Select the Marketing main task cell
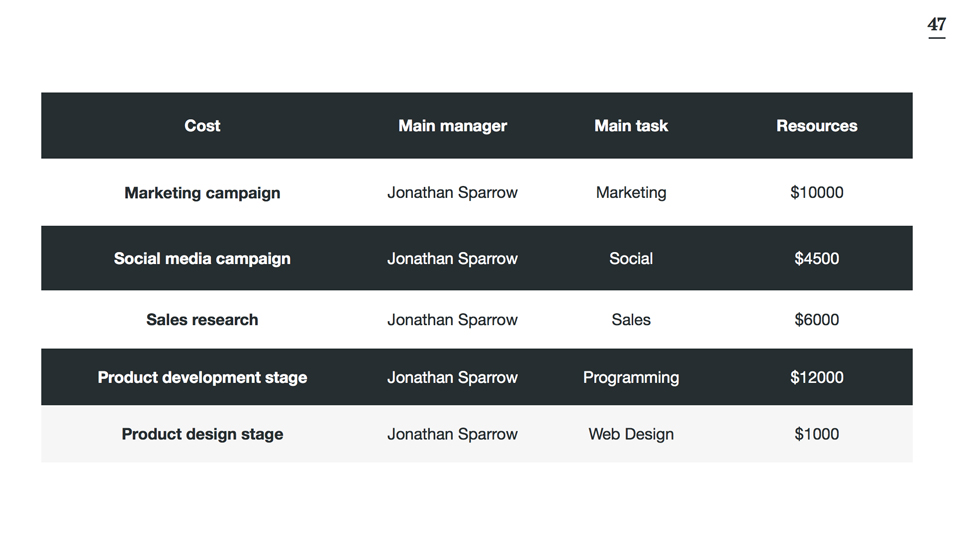 coord(631,193)
